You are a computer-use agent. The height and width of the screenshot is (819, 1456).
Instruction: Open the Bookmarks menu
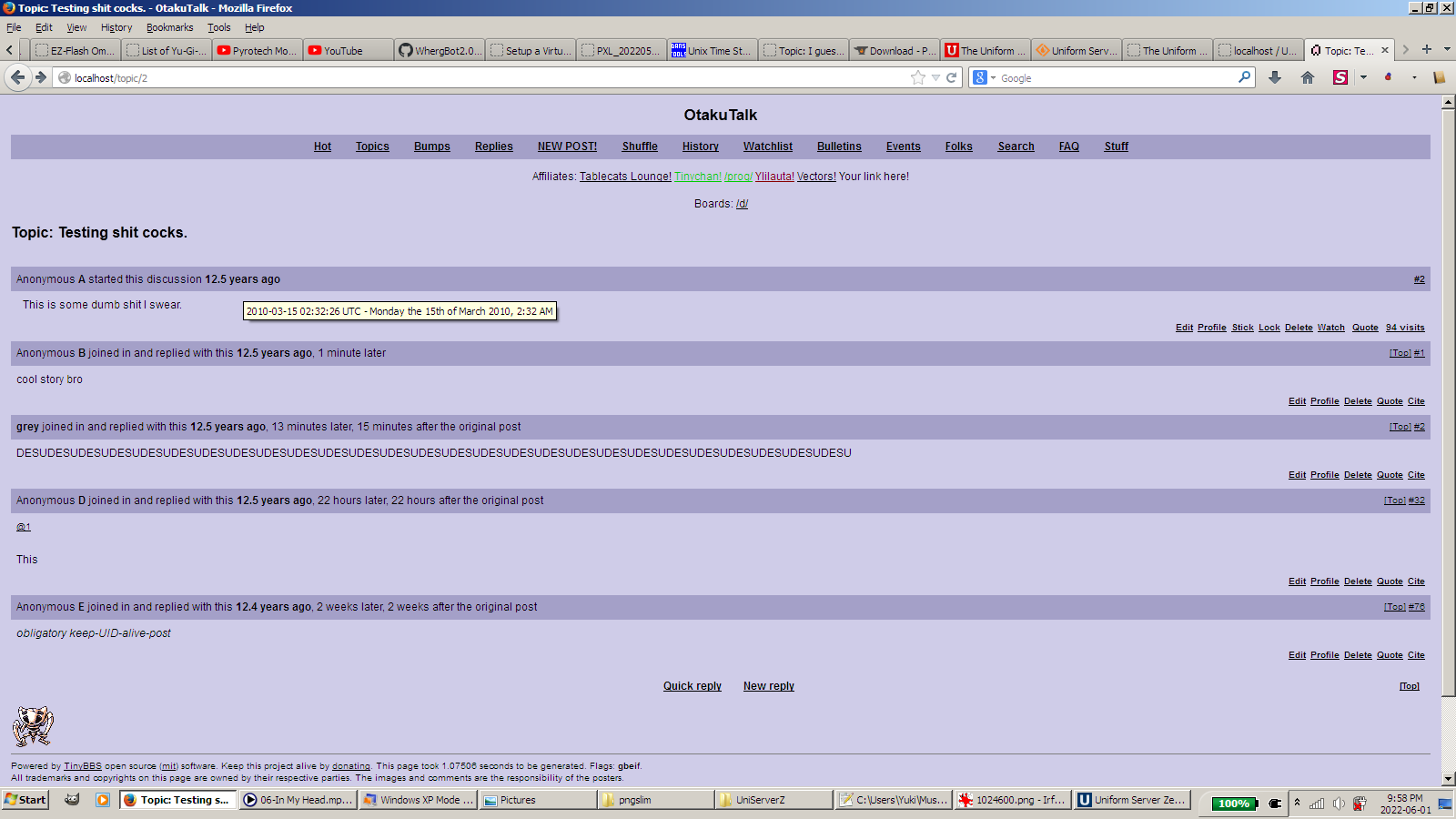[169, 27]
